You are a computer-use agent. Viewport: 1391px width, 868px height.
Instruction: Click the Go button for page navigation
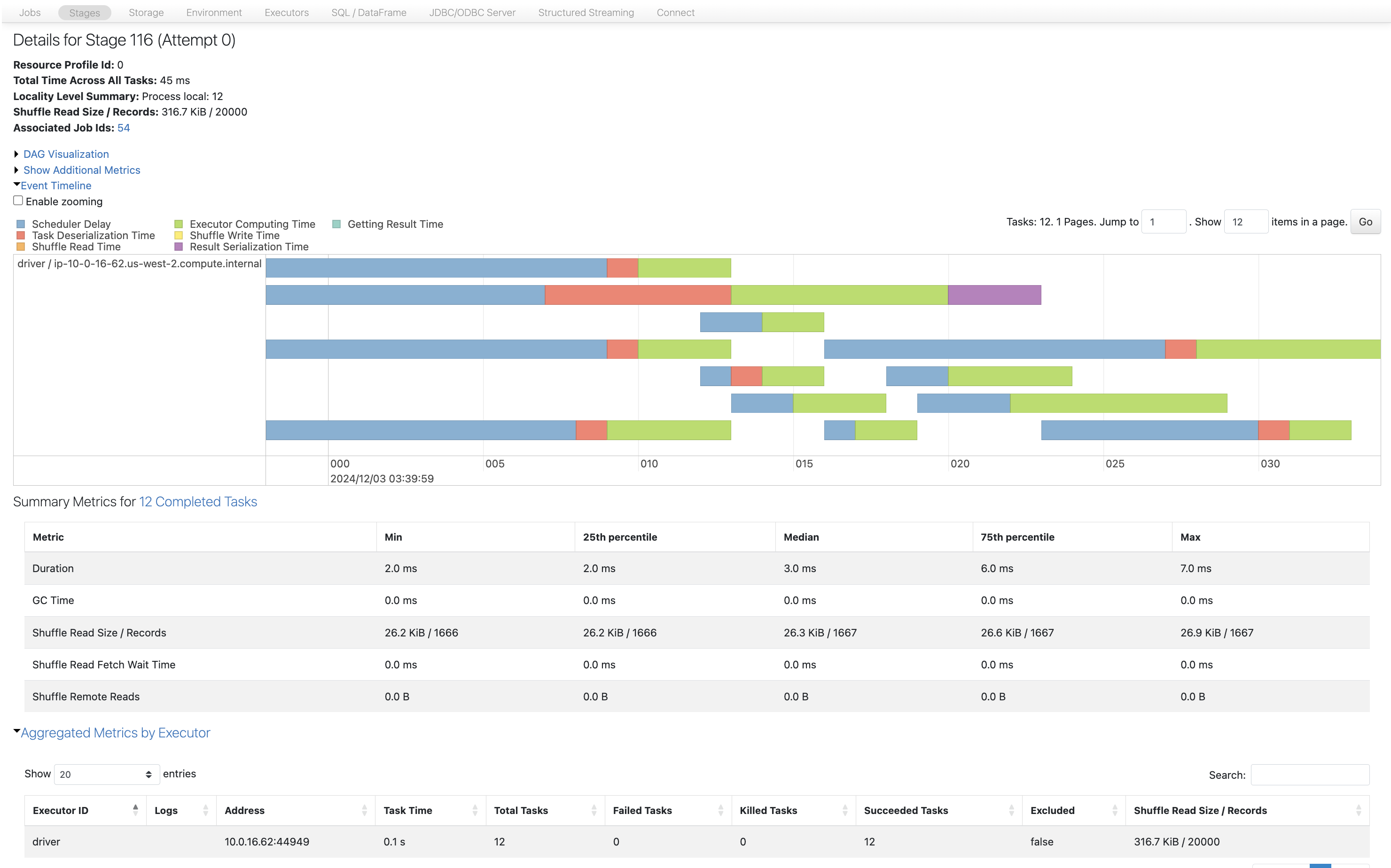click(1365, 222)
